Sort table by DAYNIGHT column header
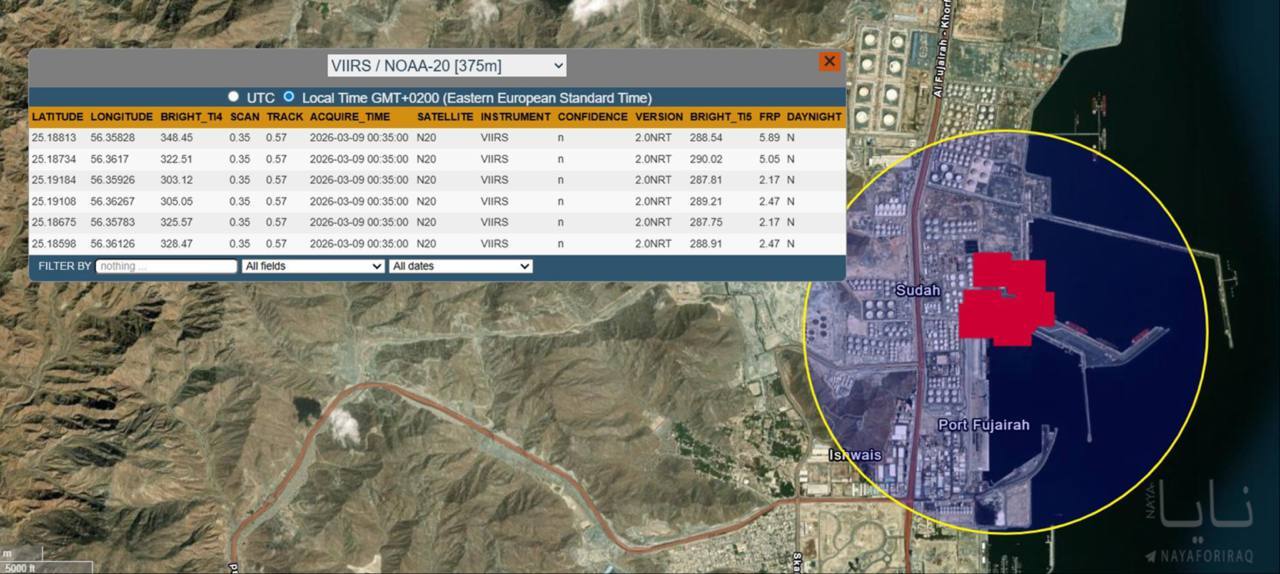The height and width of the screenshot is (574, 1280). (813, 117)
